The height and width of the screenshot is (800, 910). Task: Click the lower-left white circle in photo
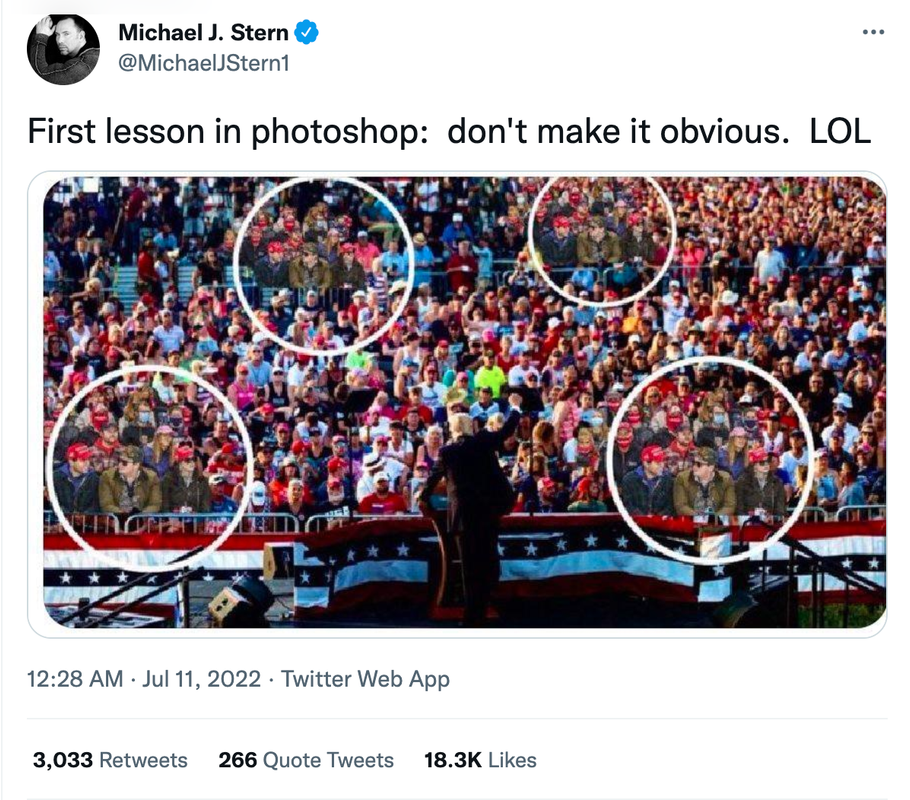click(150, 466)
